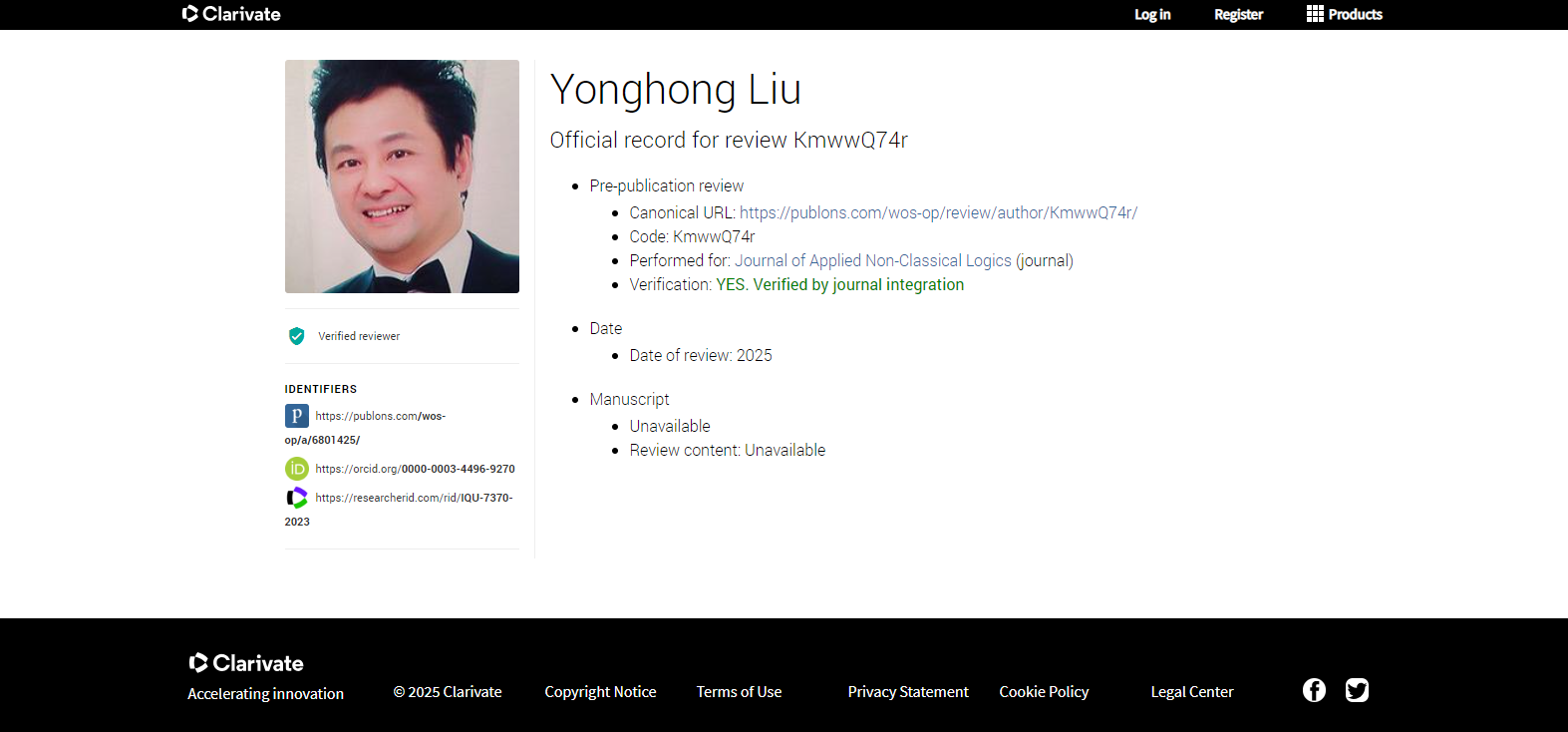Image resolution: width=1568 pixels, height=732 pixels.
Task: Open the Products menu
Action: pyautogui.click(x=1345, y=14)
